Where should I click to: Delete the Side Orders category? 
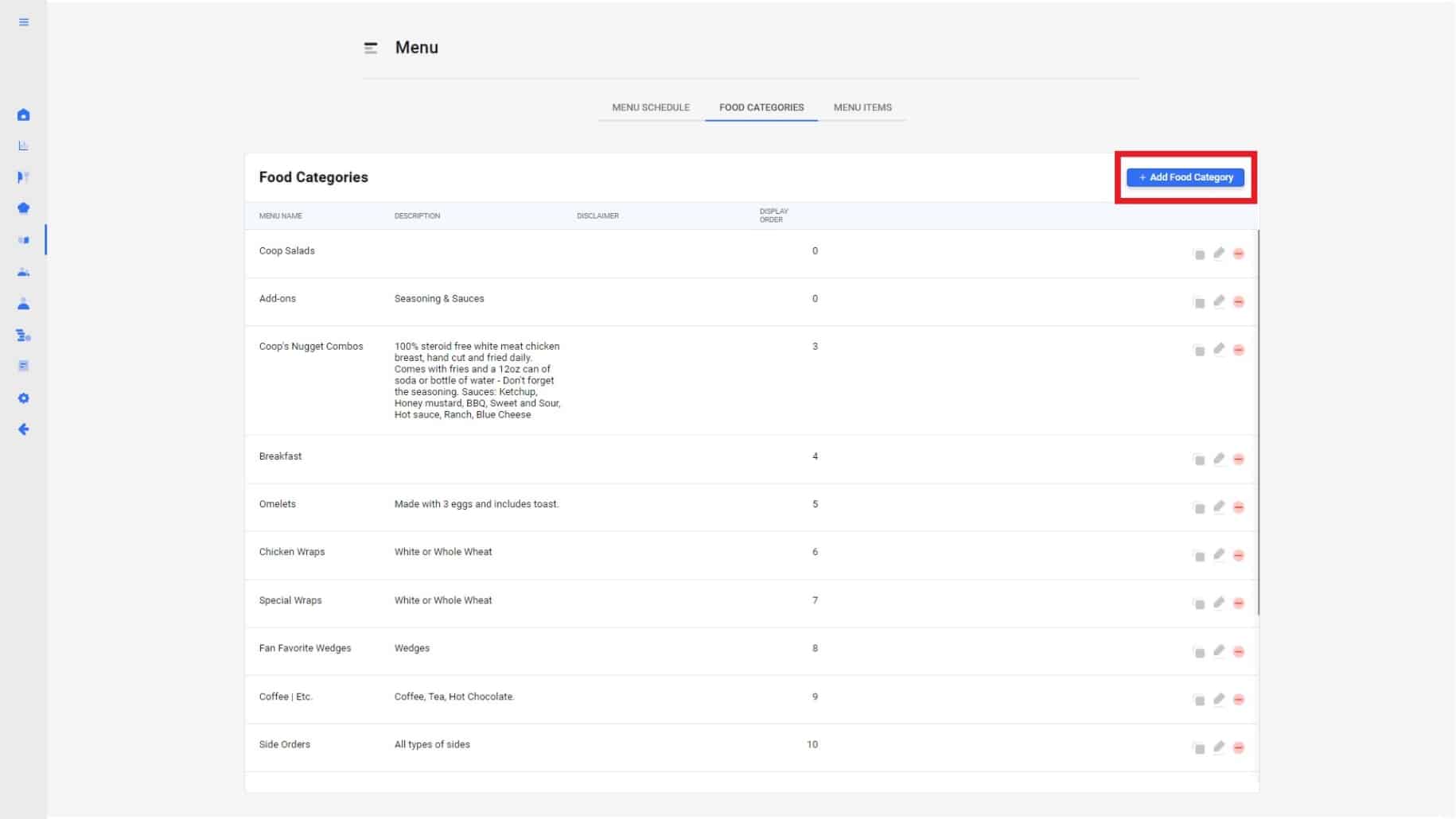point(1239,747)
